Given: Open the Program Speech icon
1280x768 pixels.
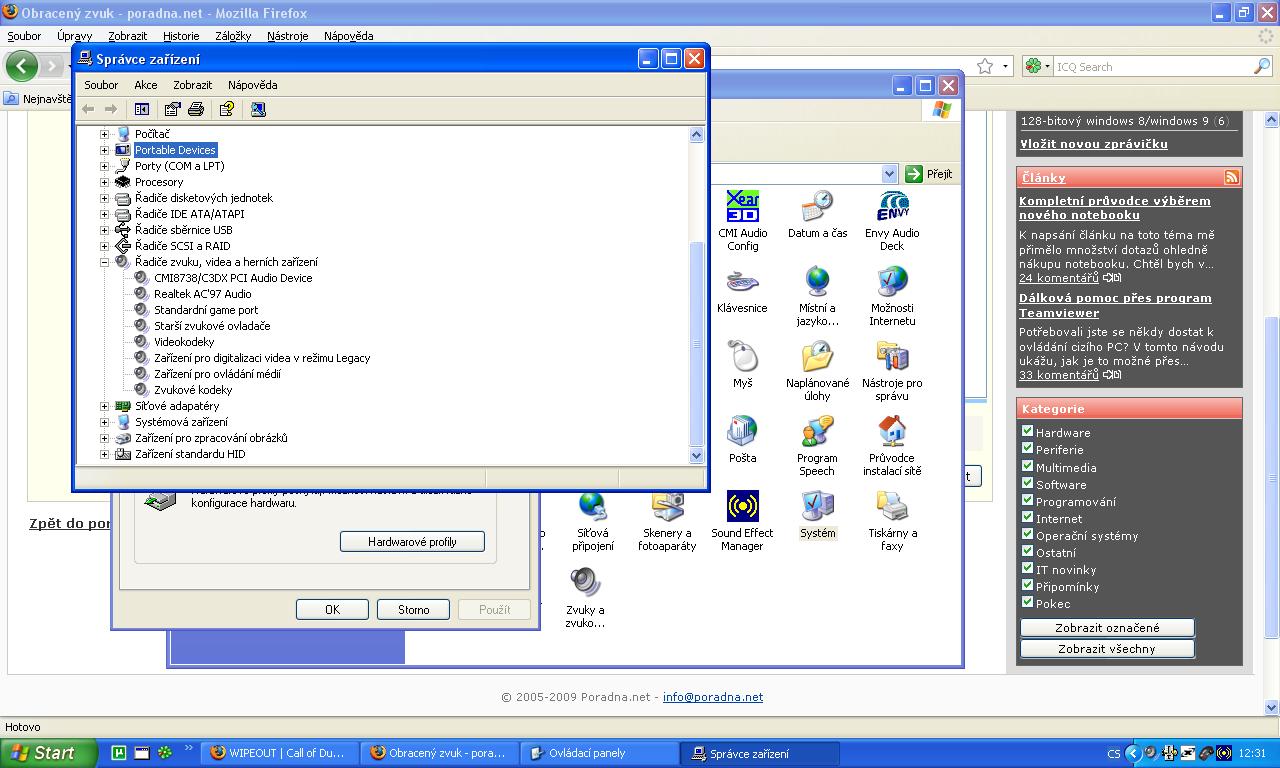Looking at the screenshot, I should pyautogui.click(x=817, y=445).
